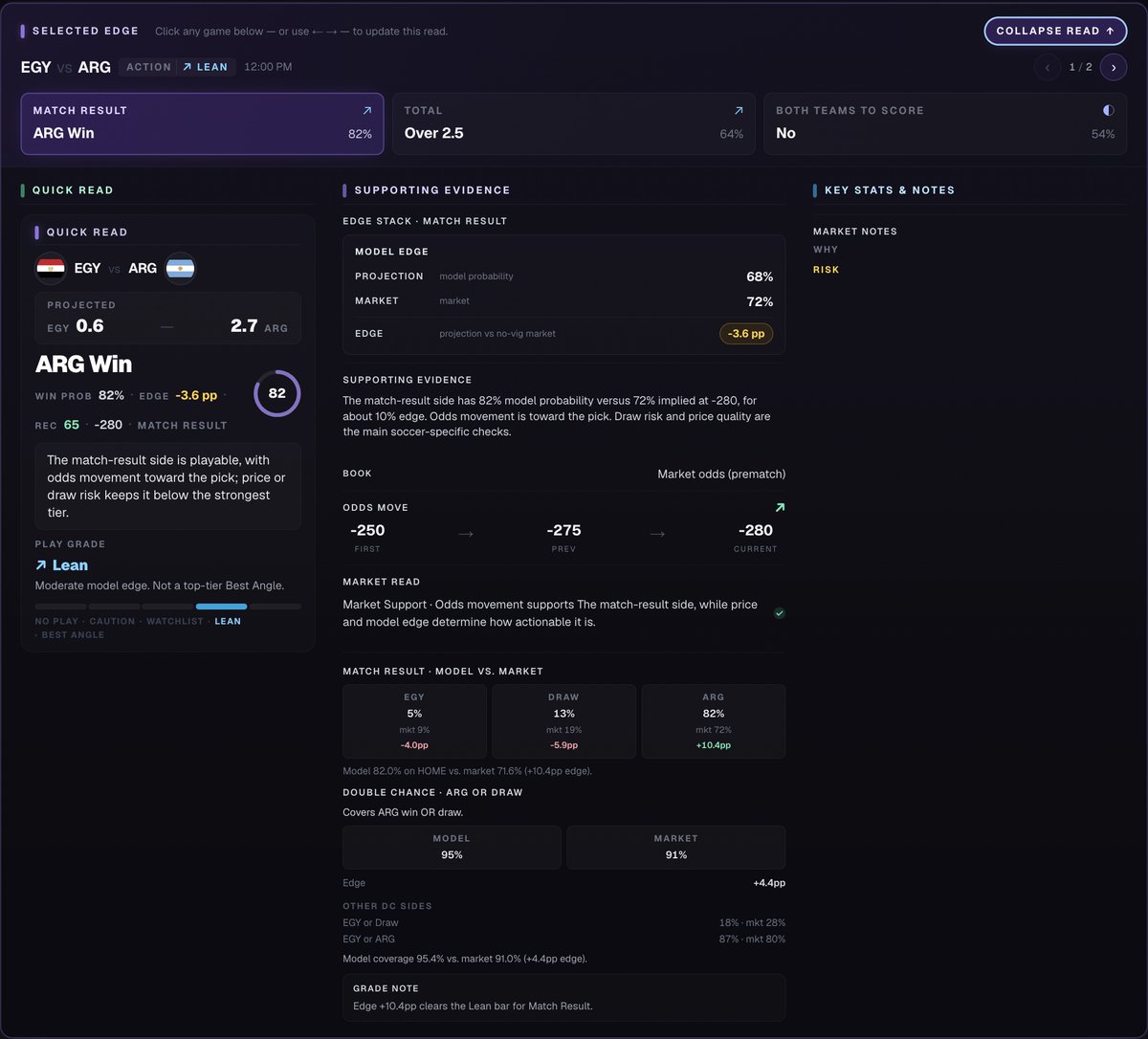
Task: Click the +4.4pp double chance edge value
Action: click(769, 883)
